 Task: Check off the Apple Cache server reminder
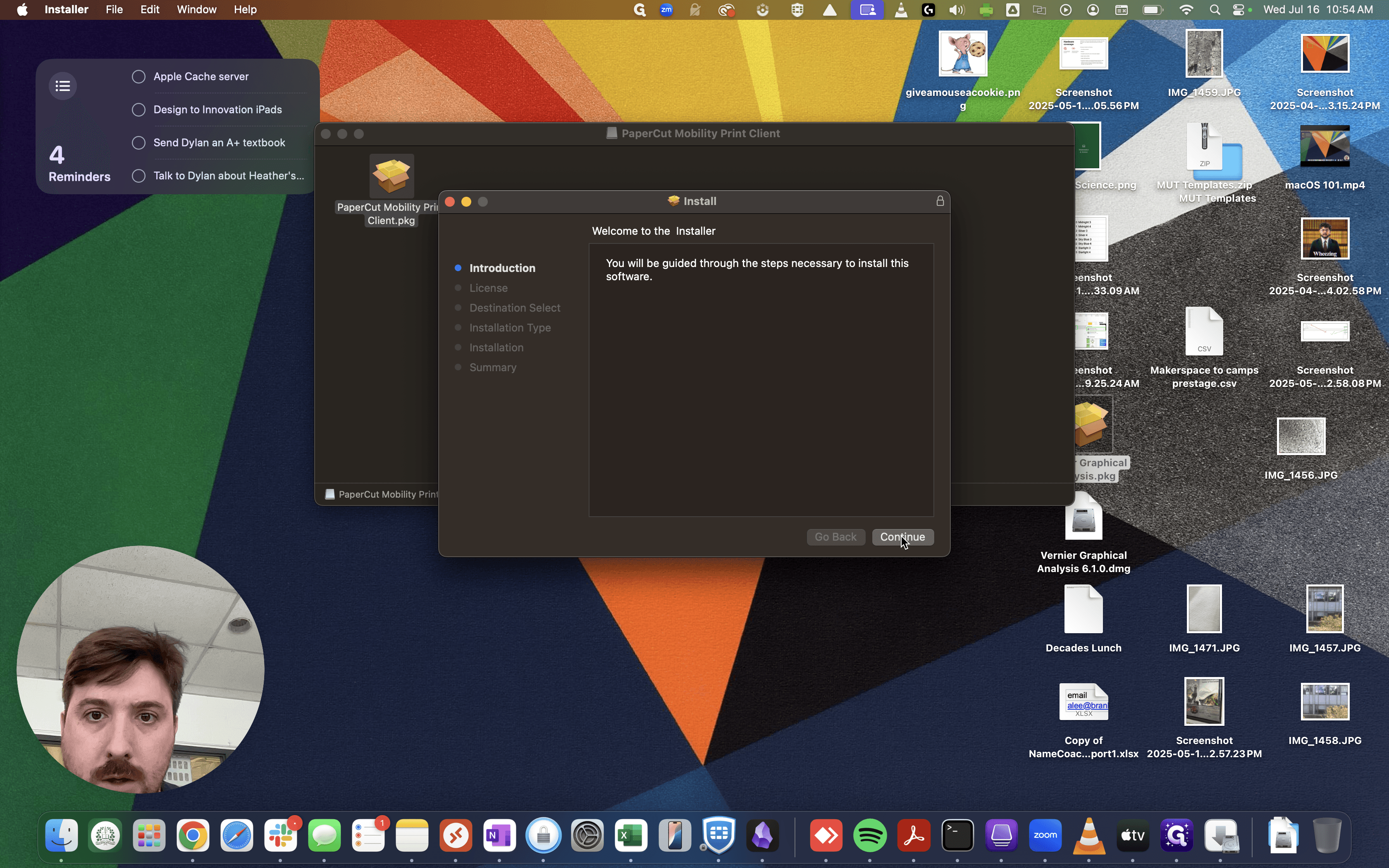[139, 77]
